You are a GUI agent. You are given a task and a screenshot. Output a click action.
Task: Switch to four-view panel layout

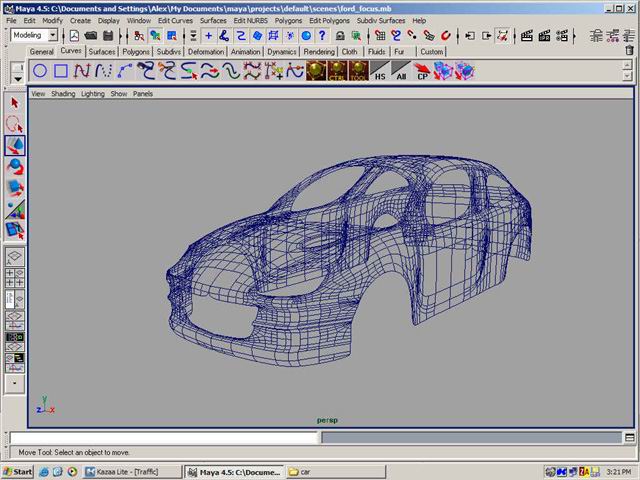15,277
